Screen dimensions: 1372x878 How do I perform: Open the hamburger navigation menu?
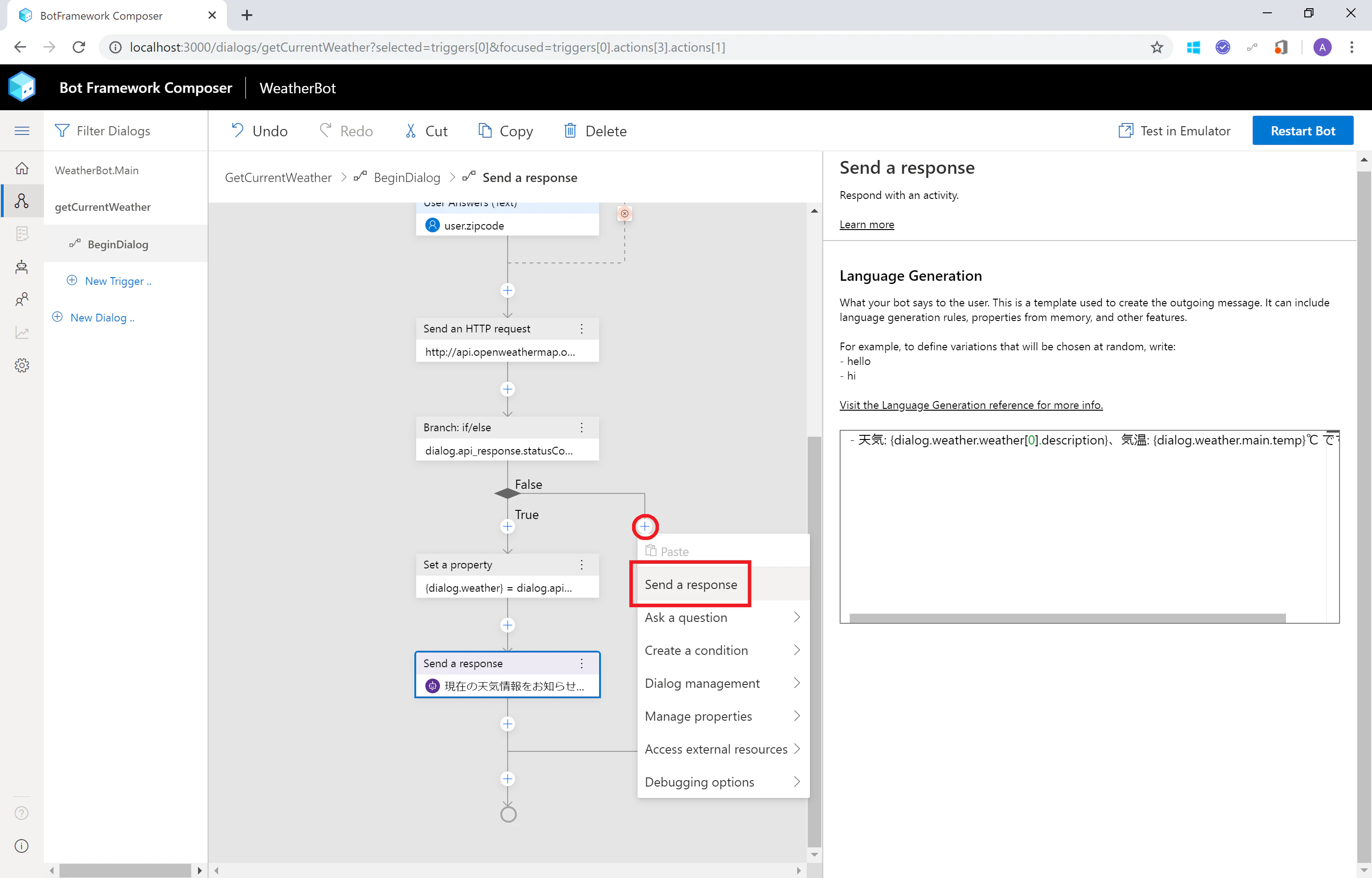(x=21, y=131)
